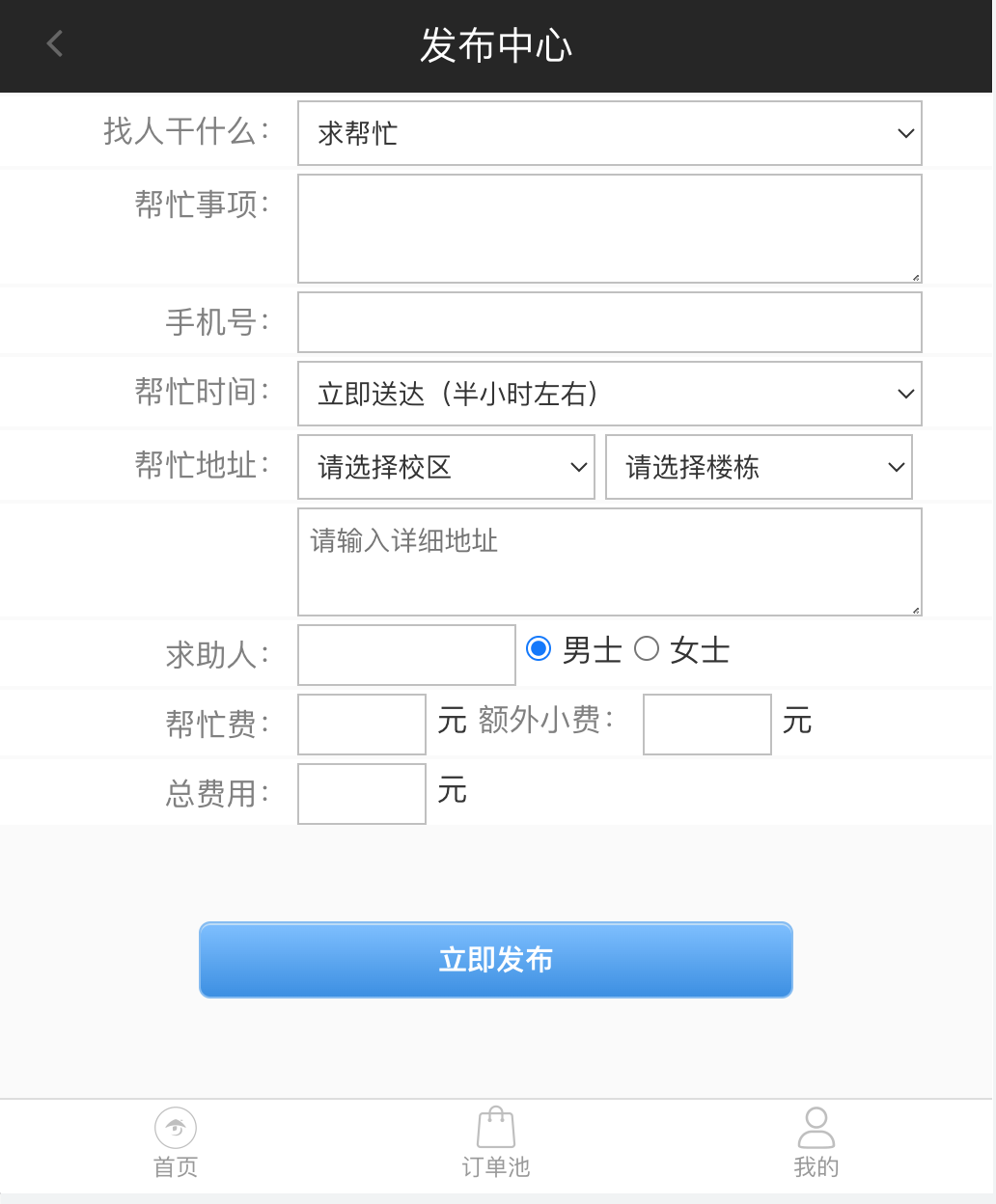Screen dimensions: 996x1204
Task: Click the 额外小费 tip amount field
Action: tap(707, 725)
